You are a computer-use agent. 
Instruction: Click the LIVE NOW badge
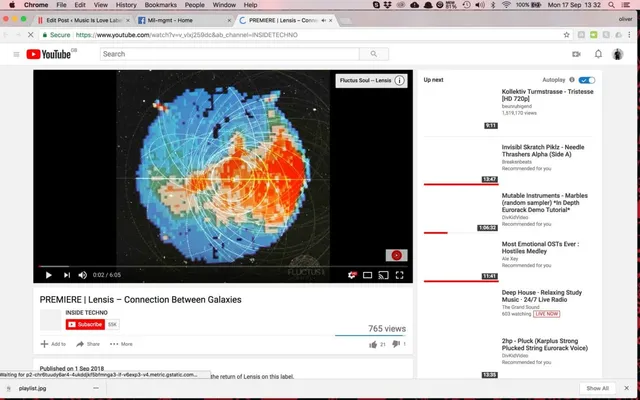click(x=547, y=314)
